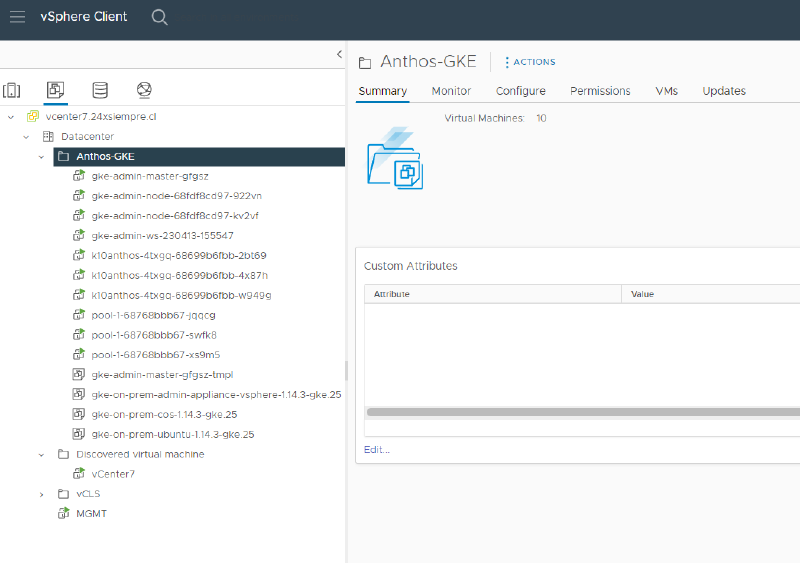This screenshot has height=563, width=800.
Task: Click VM icon for gke-admin-node-68fdf8cd97-kv2vf
Action: [x=79, y=215]
